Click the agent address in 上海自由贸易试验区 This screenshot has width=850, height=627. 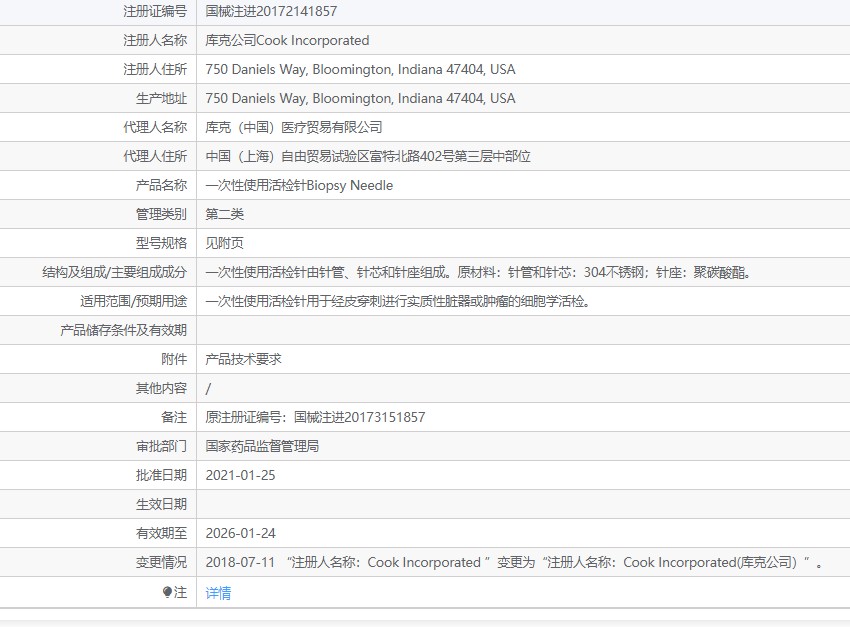tap(368, 157)
